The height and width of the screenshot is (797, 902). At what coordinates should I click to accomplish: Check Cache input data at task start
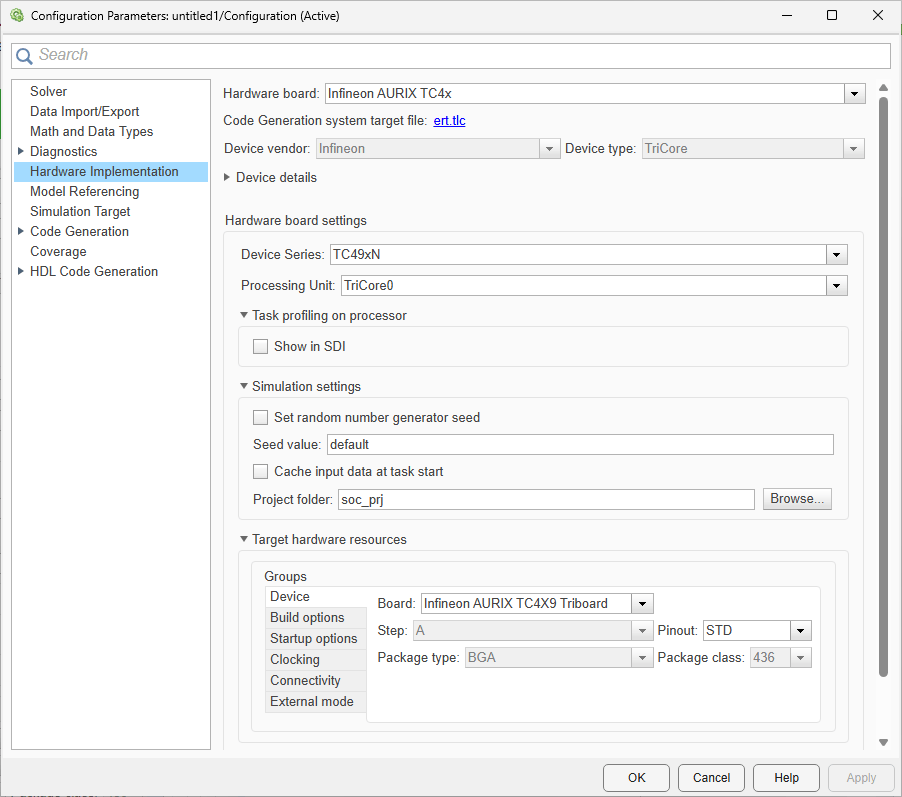click(261, 472)
